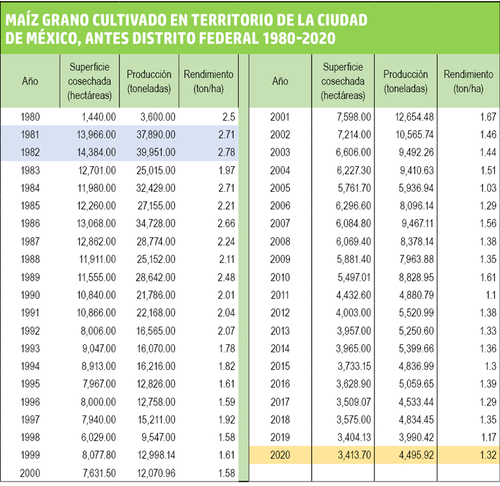Select the yellow highlighted 2020 year cell

280,455
